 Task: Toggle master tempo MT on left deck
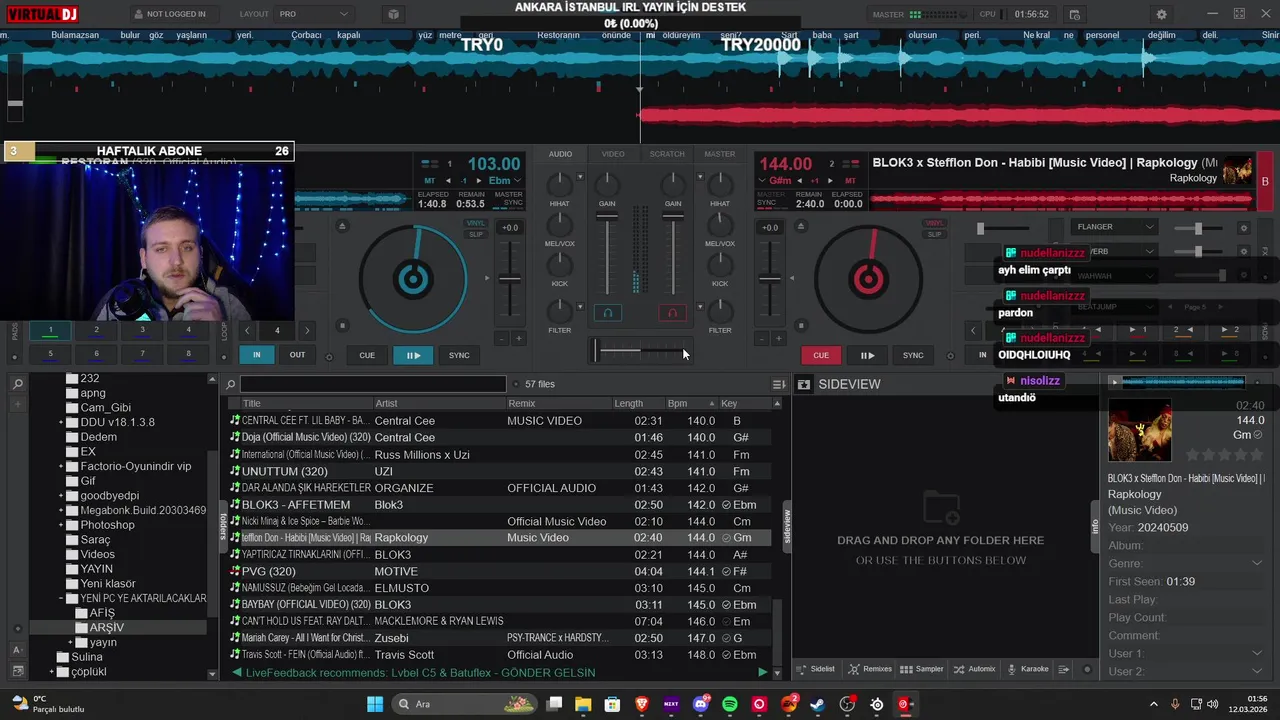[430, 181]
